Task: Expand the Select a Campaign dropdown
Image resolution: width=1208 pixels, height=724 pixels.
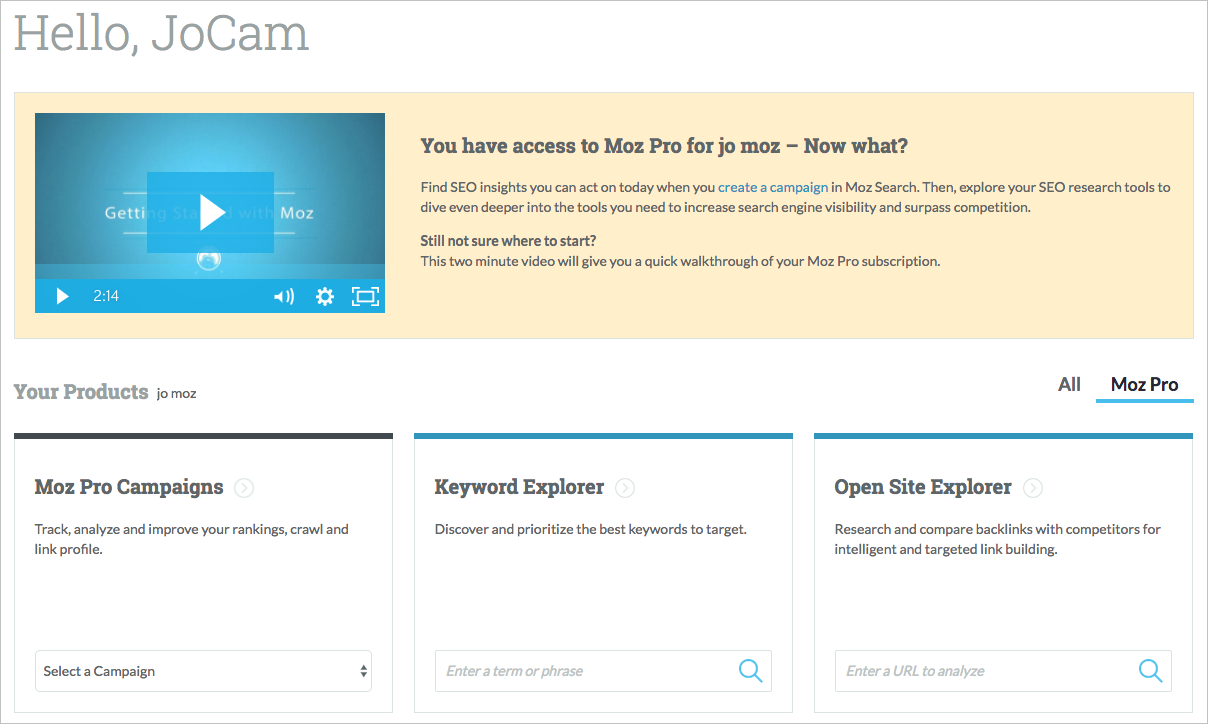Action: [203, 671]
